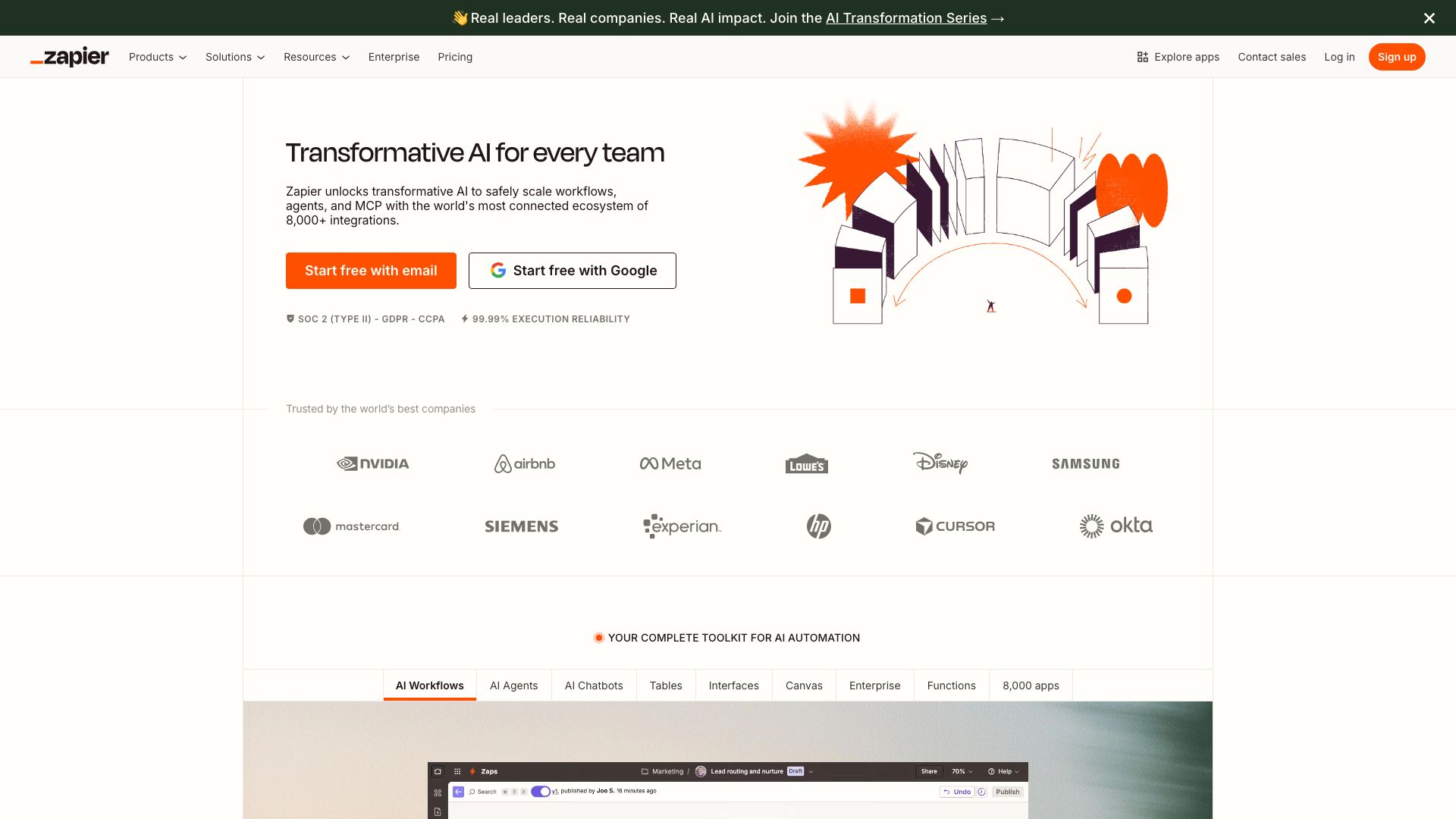Click the Marketing folder icon in the breadcrumb

tap(644, 771)
